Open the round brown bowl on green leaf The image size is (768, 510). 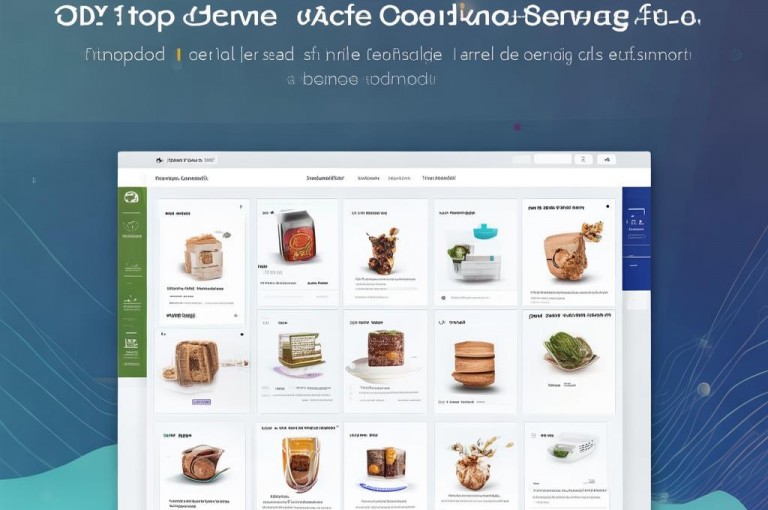[204, 463]
